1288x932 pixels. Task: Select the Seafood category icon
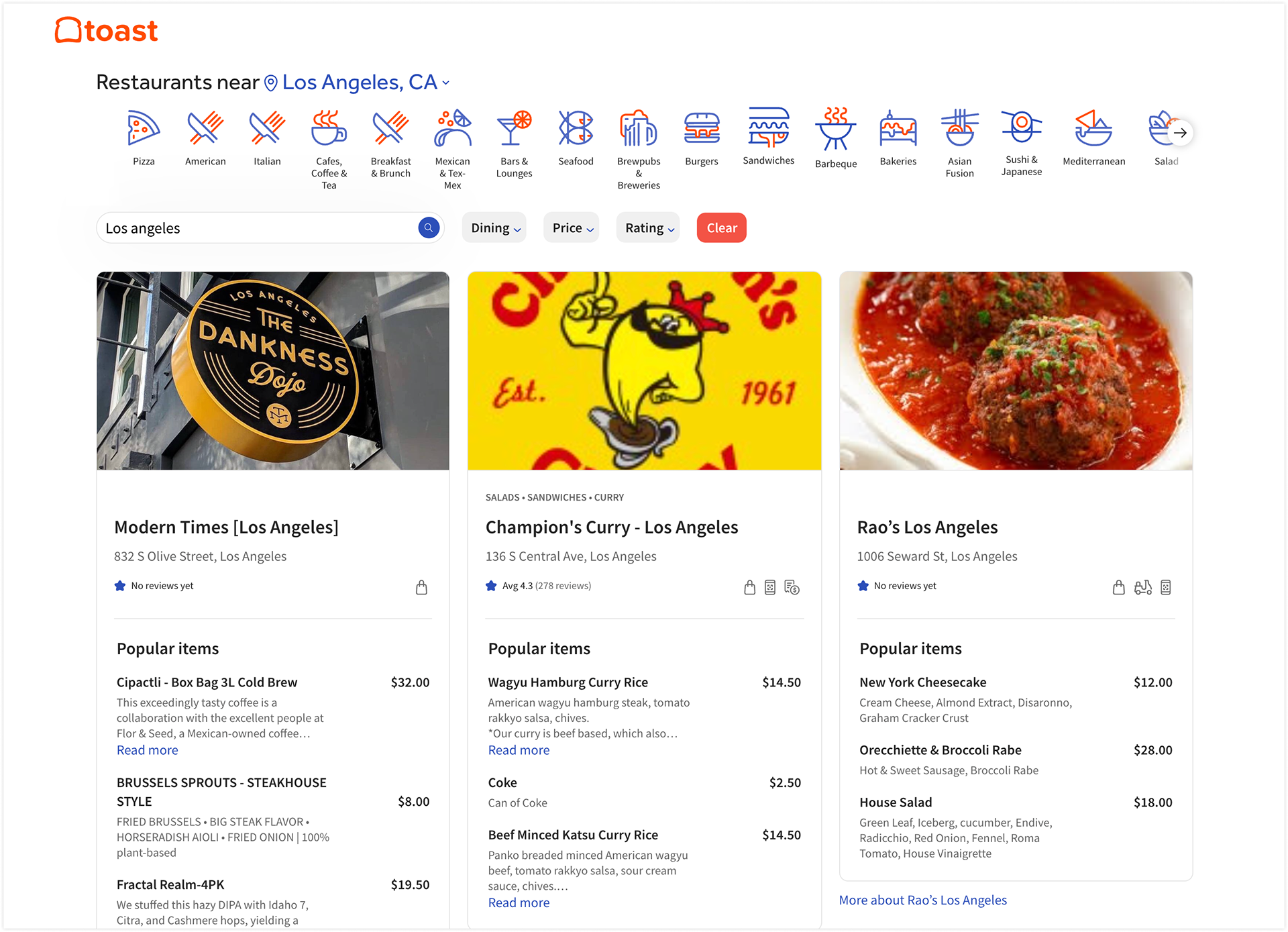pyautogui.click(x=576, y=128)
